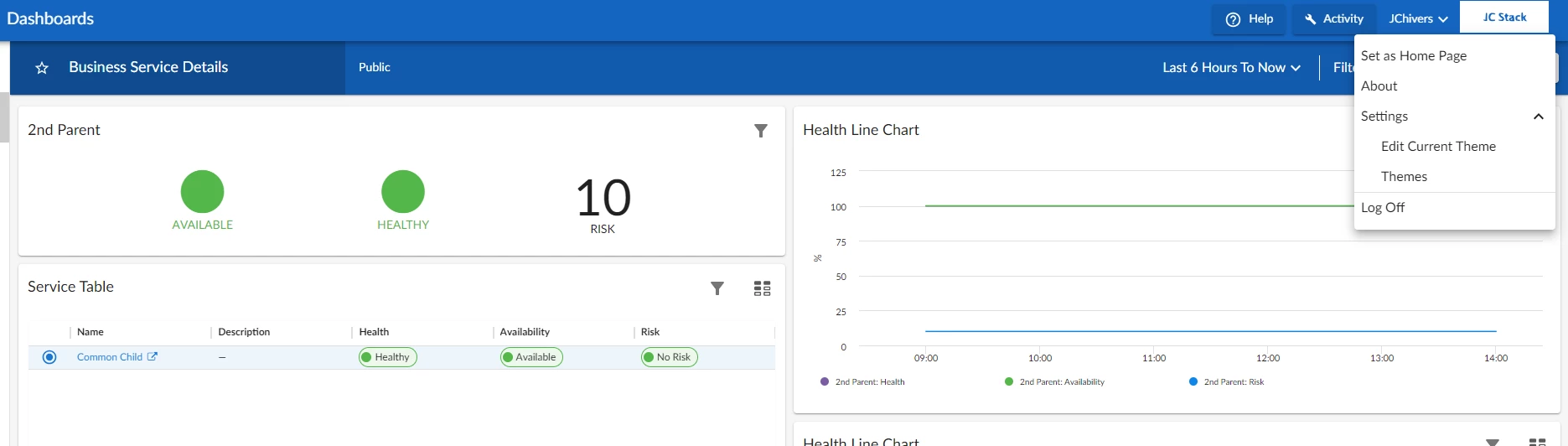Open the Common Child service link
1568x446 pixels.
click(110, 357)
